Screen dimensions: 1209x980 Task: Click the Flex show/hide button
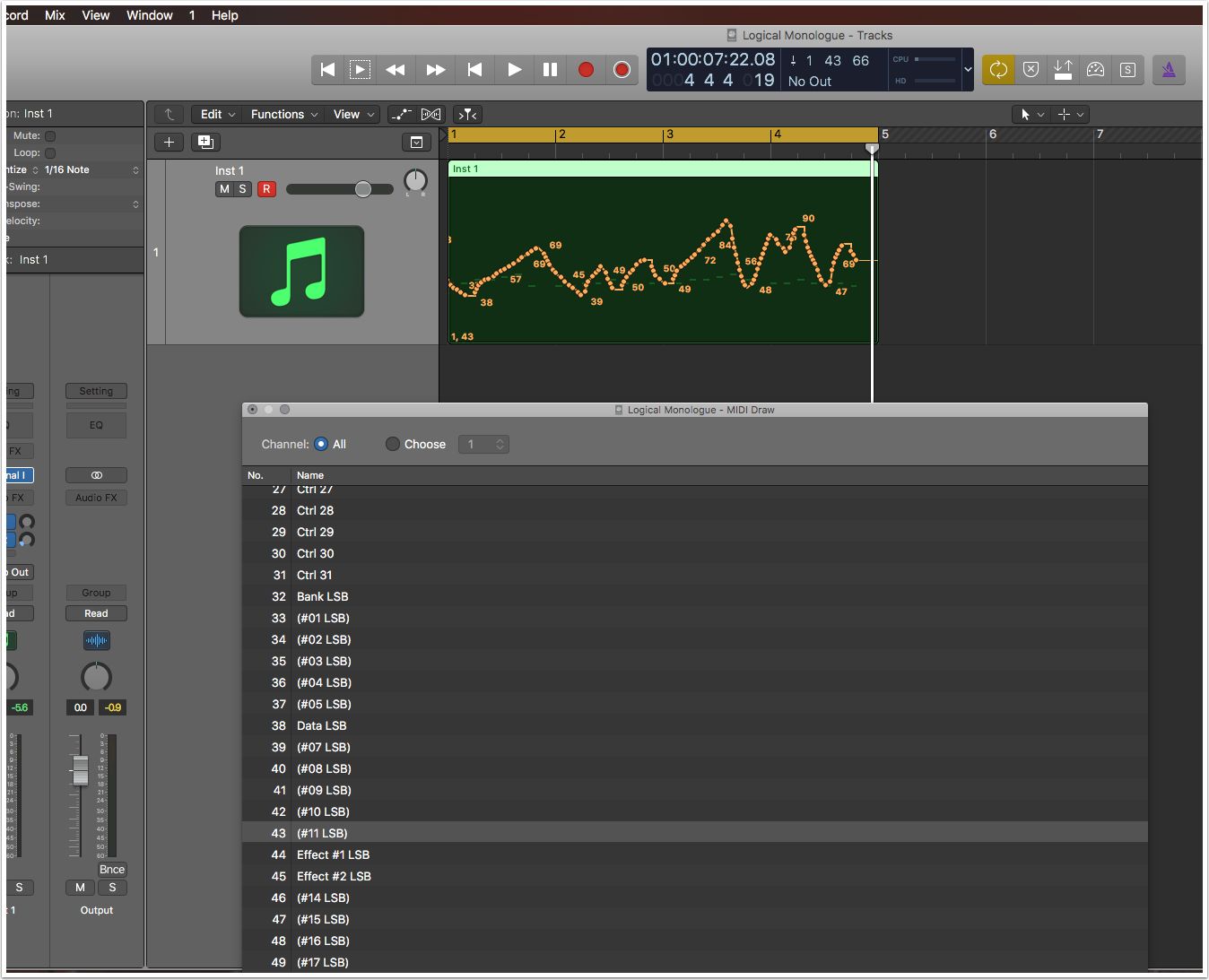pos(431,115)
